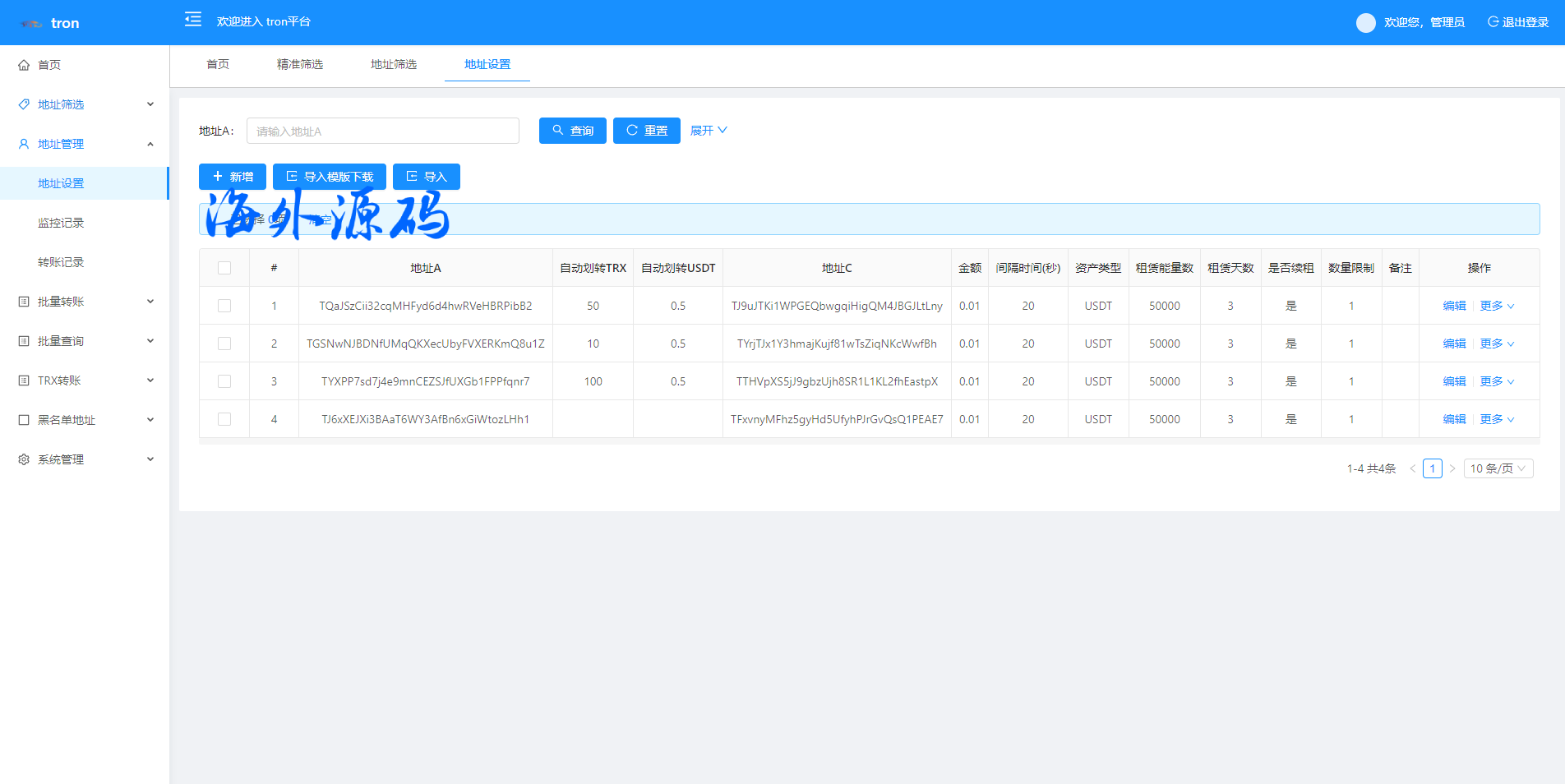Click the 查询 search button
This screenshot has height=784, width=1565.
[x=572, y=131]
